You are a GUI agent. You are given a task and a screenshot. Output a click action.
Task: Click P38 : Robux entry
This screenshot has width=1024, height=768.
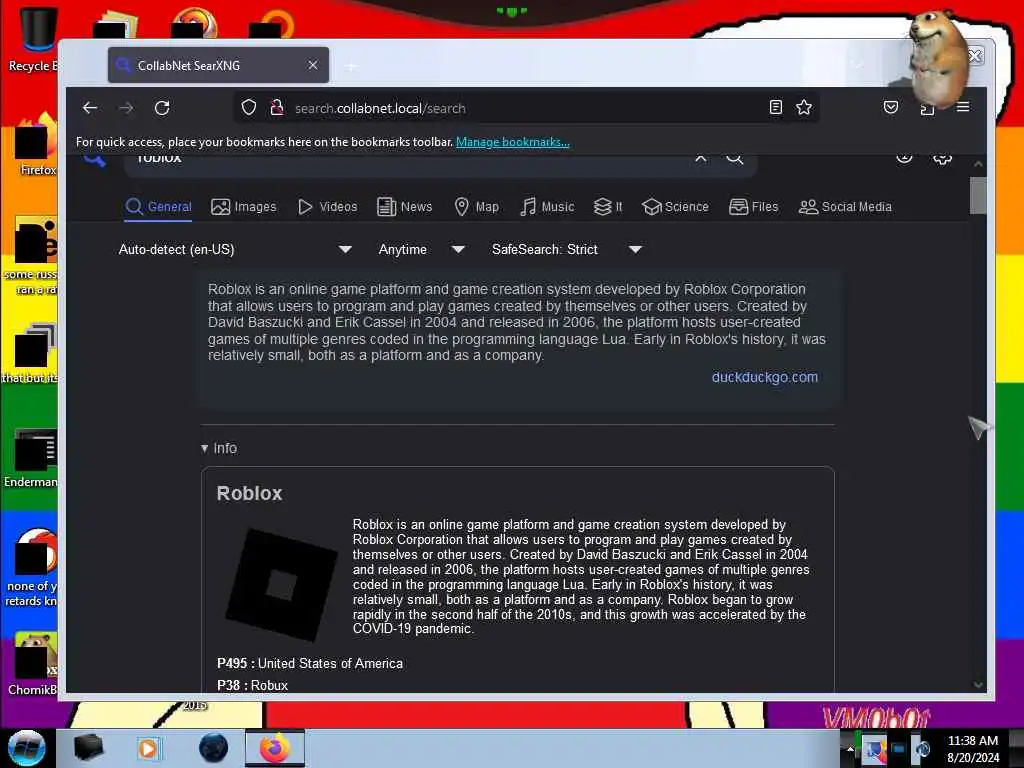pyautogui.click(x=253, y=685)
